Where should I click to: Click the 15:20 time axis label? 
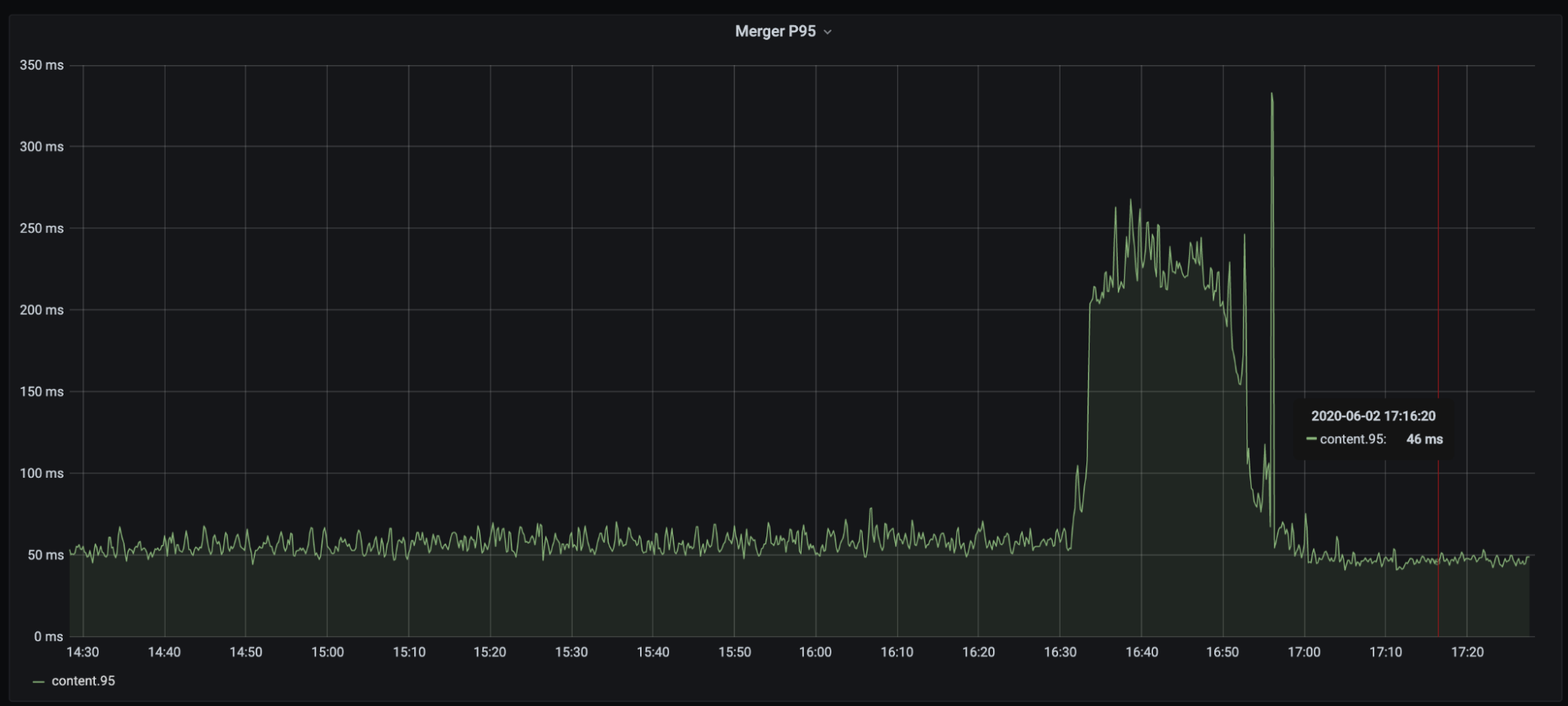[490, 652]
